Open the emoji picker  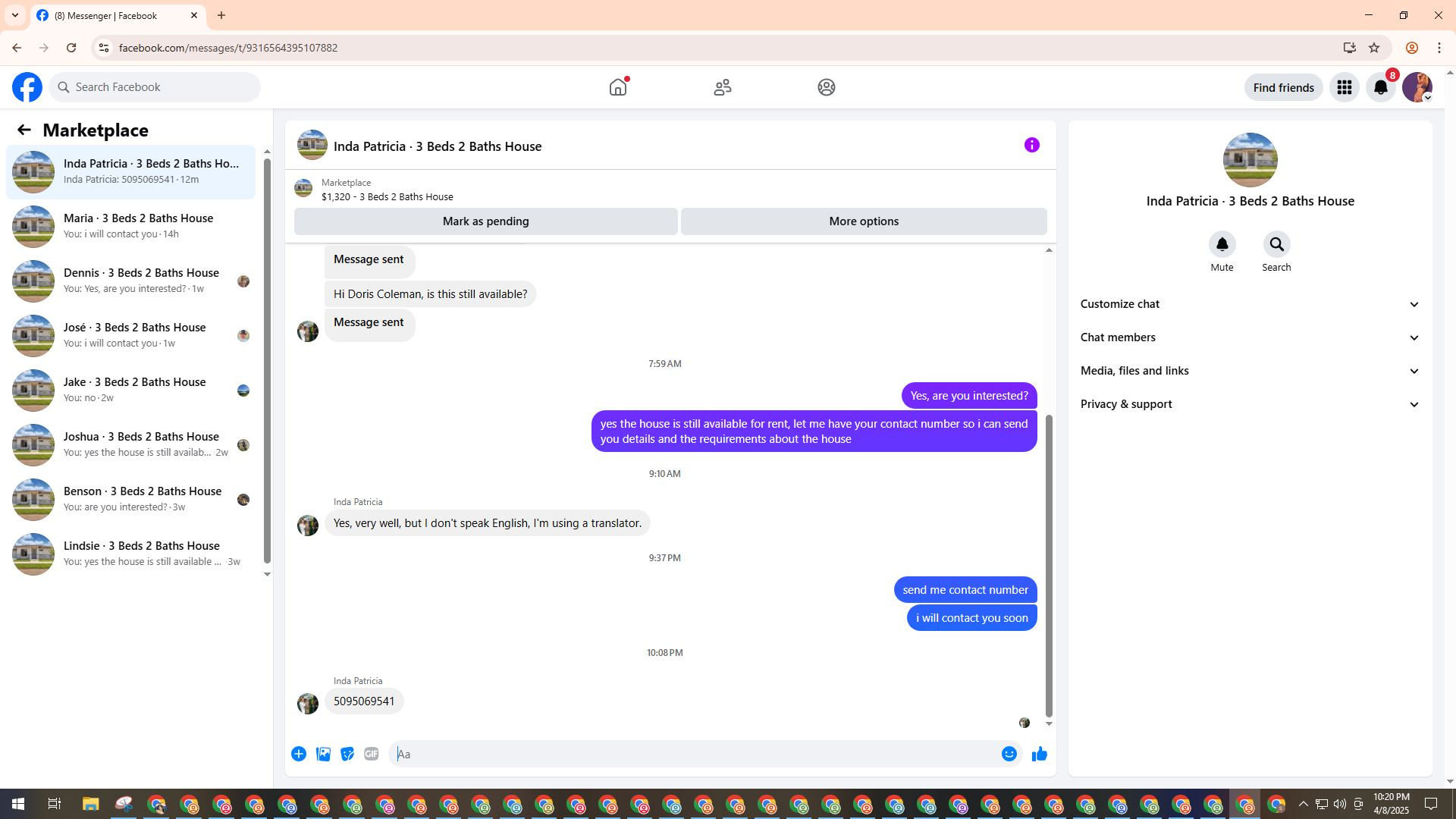(1009, 754)
